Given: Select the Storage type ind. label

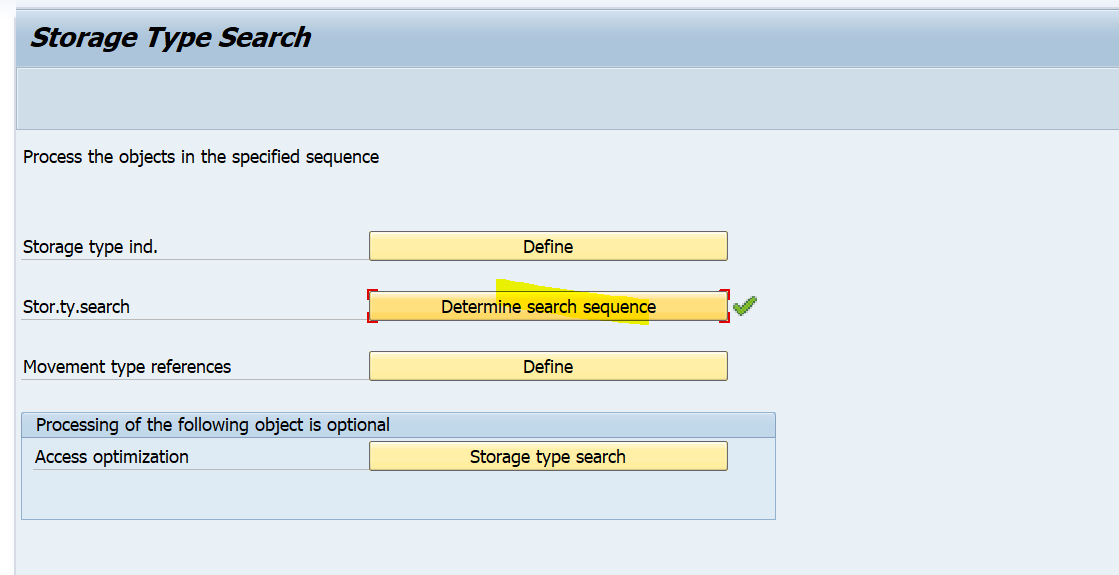Looking at the screenshot, I should (90, 247).
